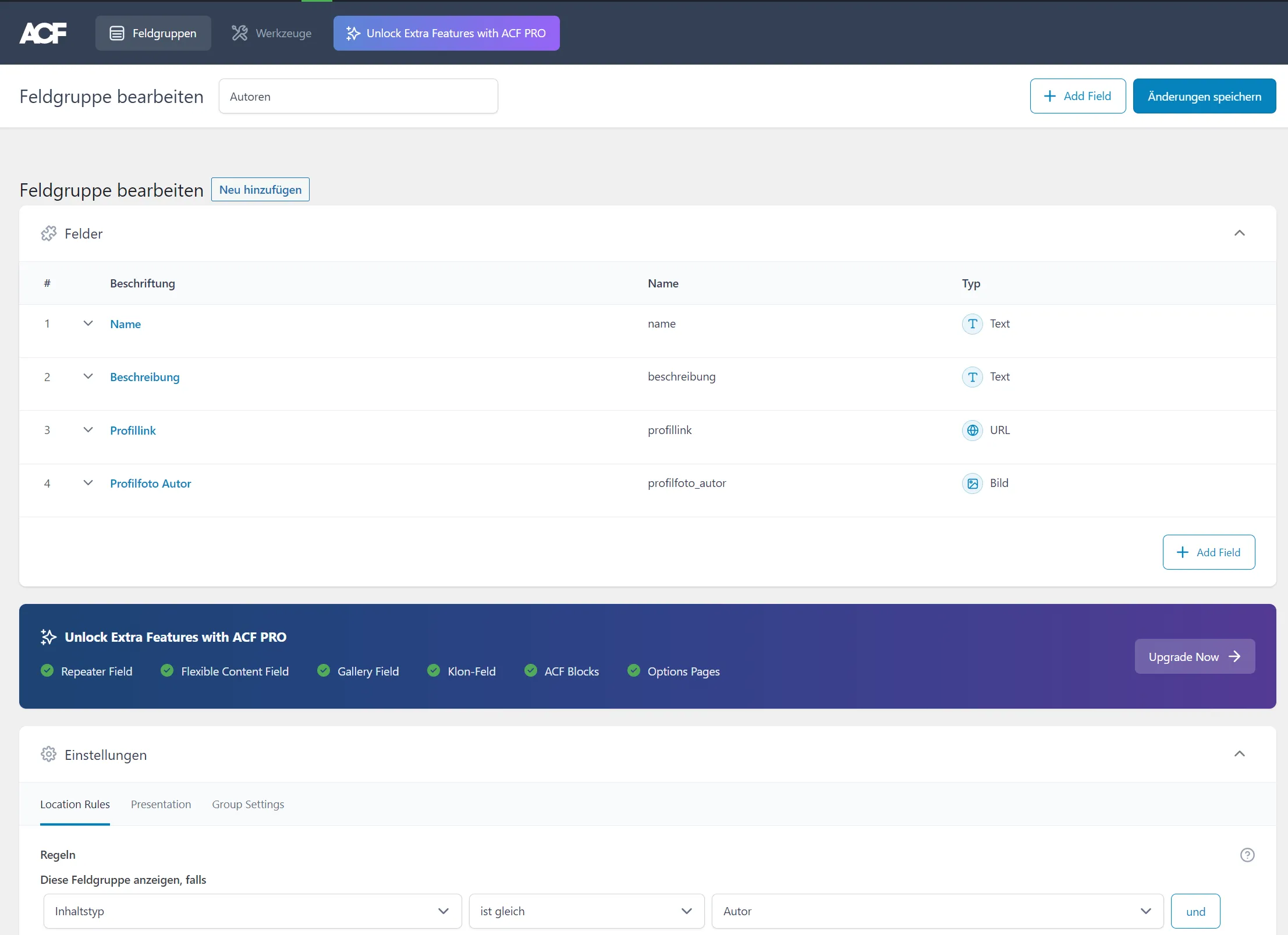Click the Options Pages green checkmark
The height and width of the screenshot is (935, 1288).
tap(634, 670)
